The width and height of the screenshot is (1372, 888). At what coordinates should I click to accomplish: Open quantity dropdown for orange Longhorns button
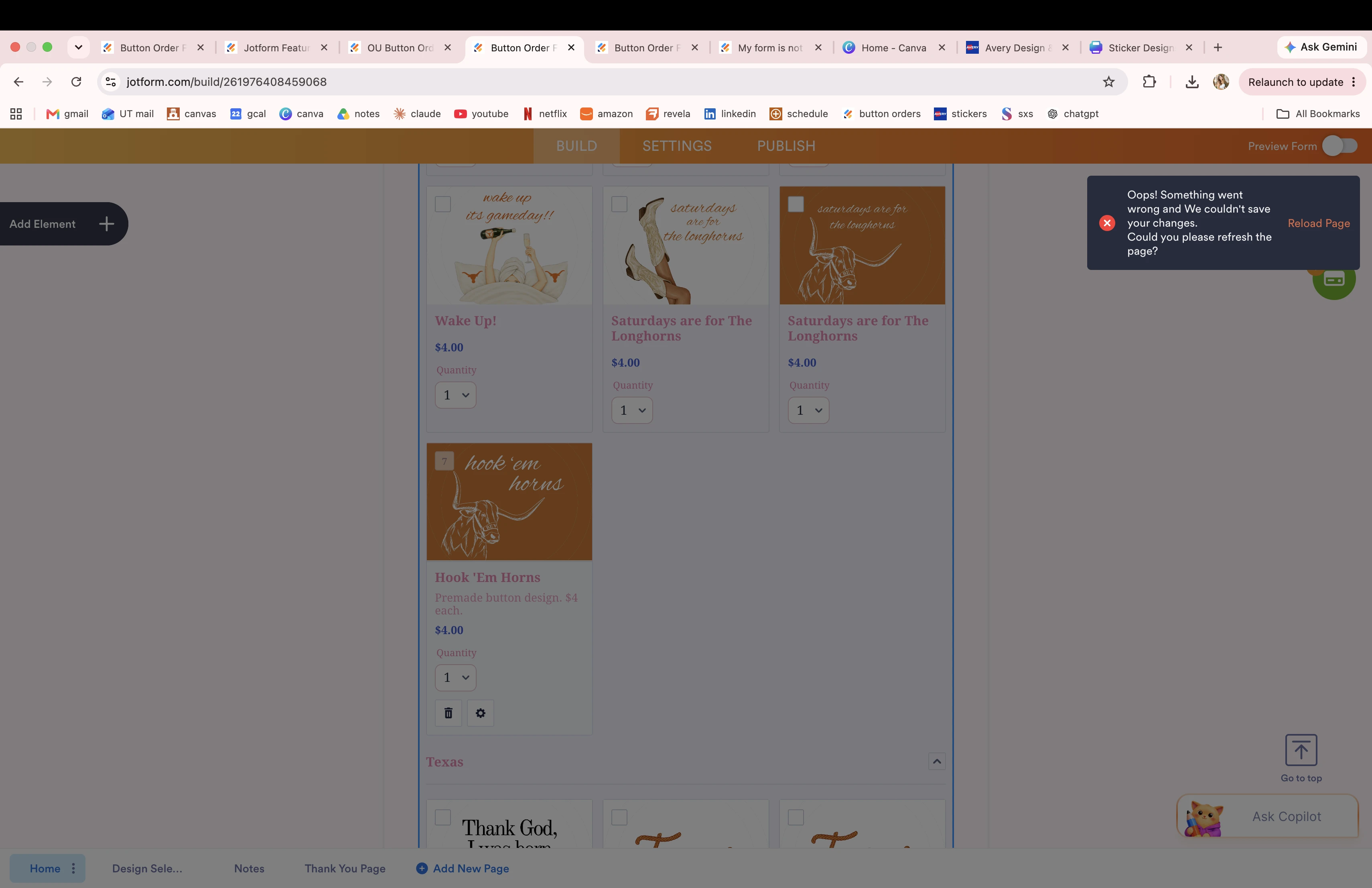point(808,410)
